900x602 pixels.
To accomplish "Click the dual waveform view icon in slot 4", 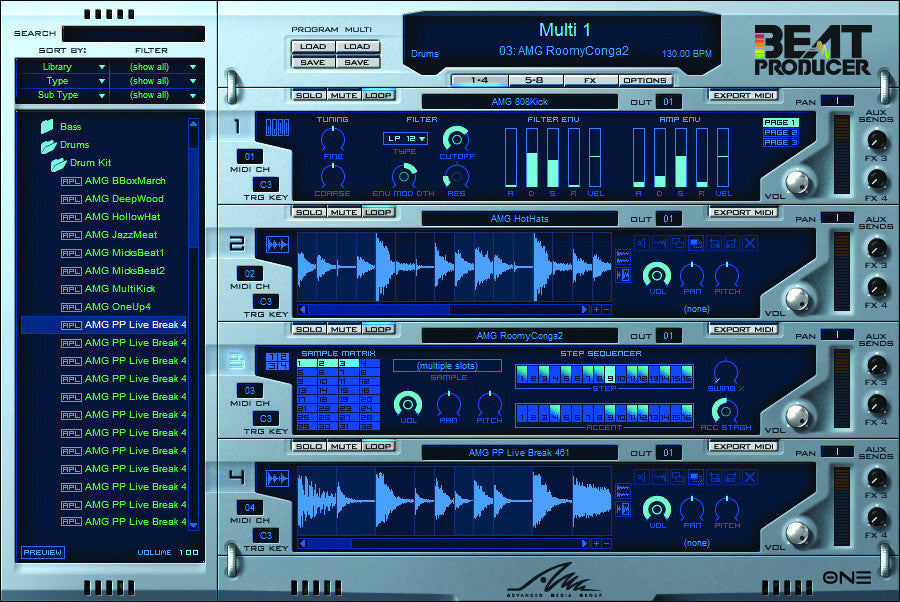I will tap(623, 490).
